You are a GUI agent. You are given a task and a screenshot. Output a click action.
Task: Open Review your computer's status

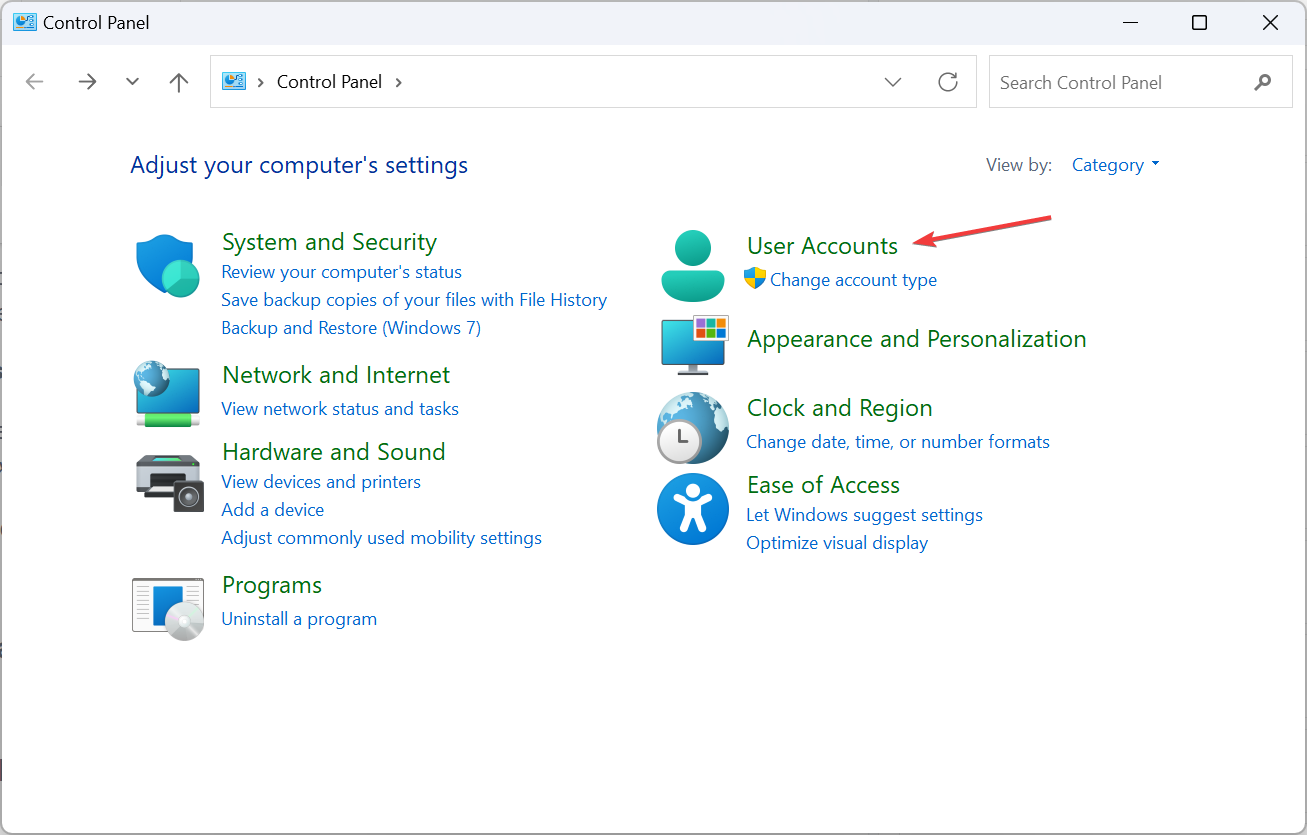click(x=341, y=272)
